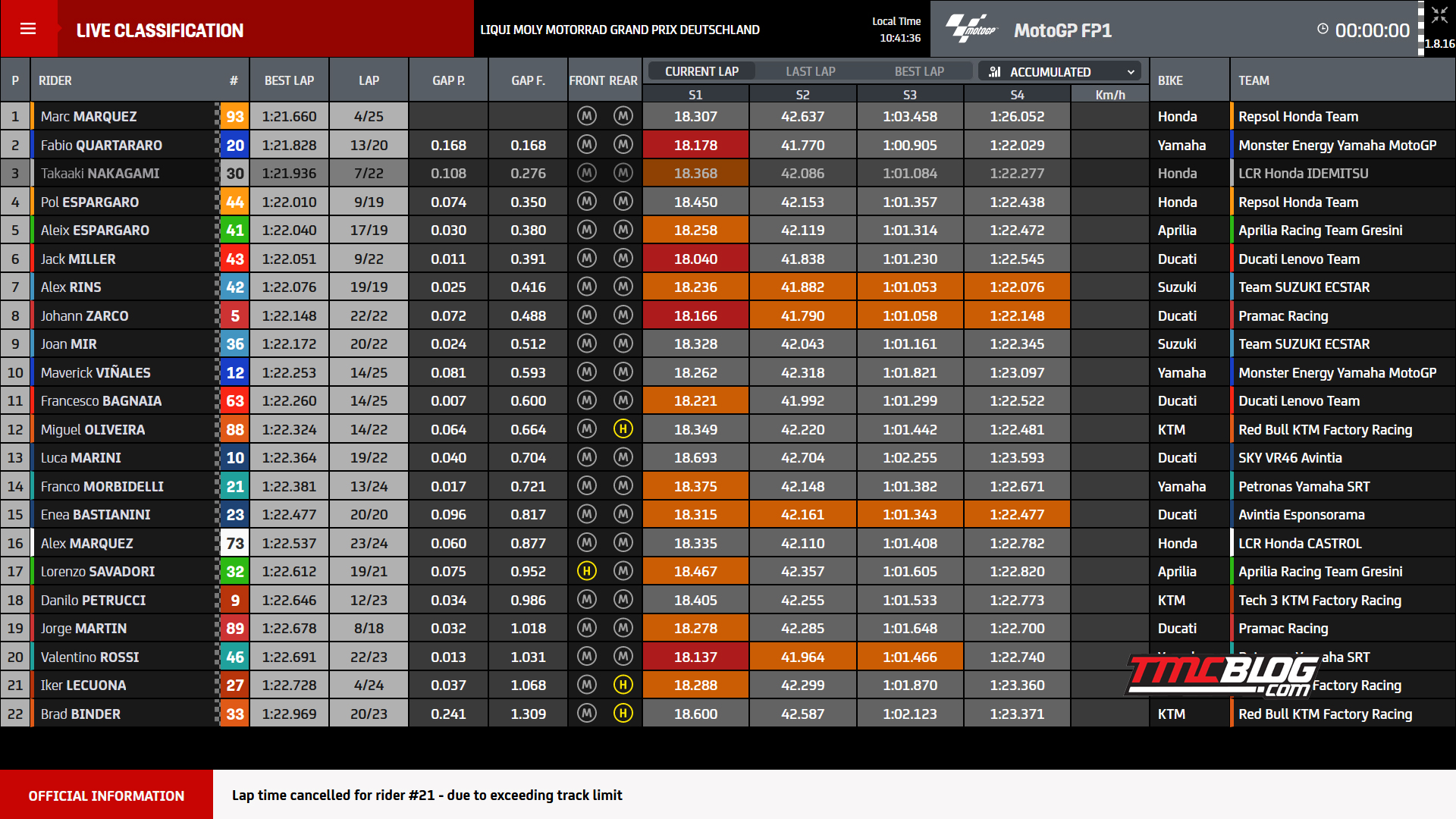The width and height of the screenshot is (1456, 819).
Task: Click Brad Binder's rear H tyre icon
Action: (x=623, y=714)
